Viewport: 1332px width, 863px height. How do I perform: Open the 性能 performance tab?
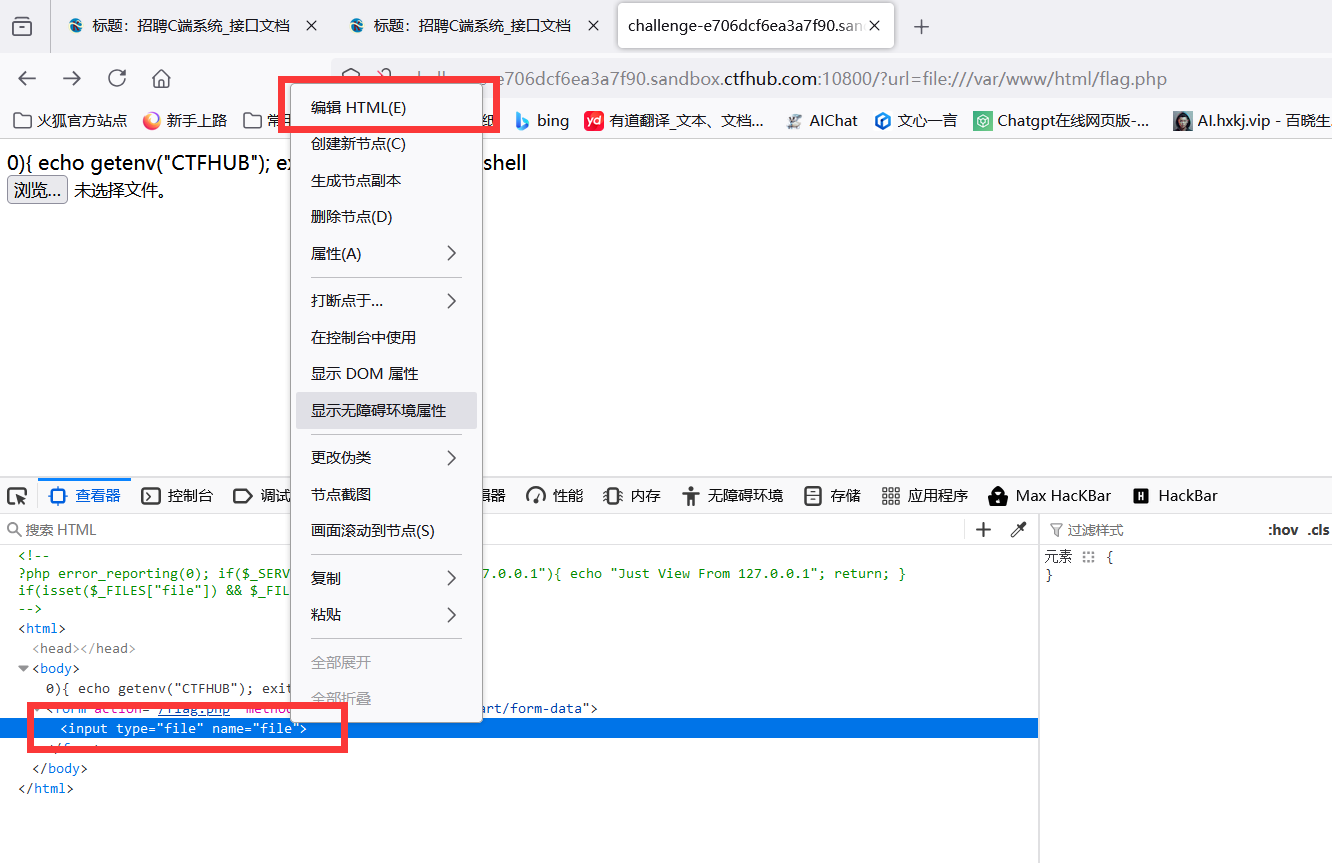tap(555, 496)
